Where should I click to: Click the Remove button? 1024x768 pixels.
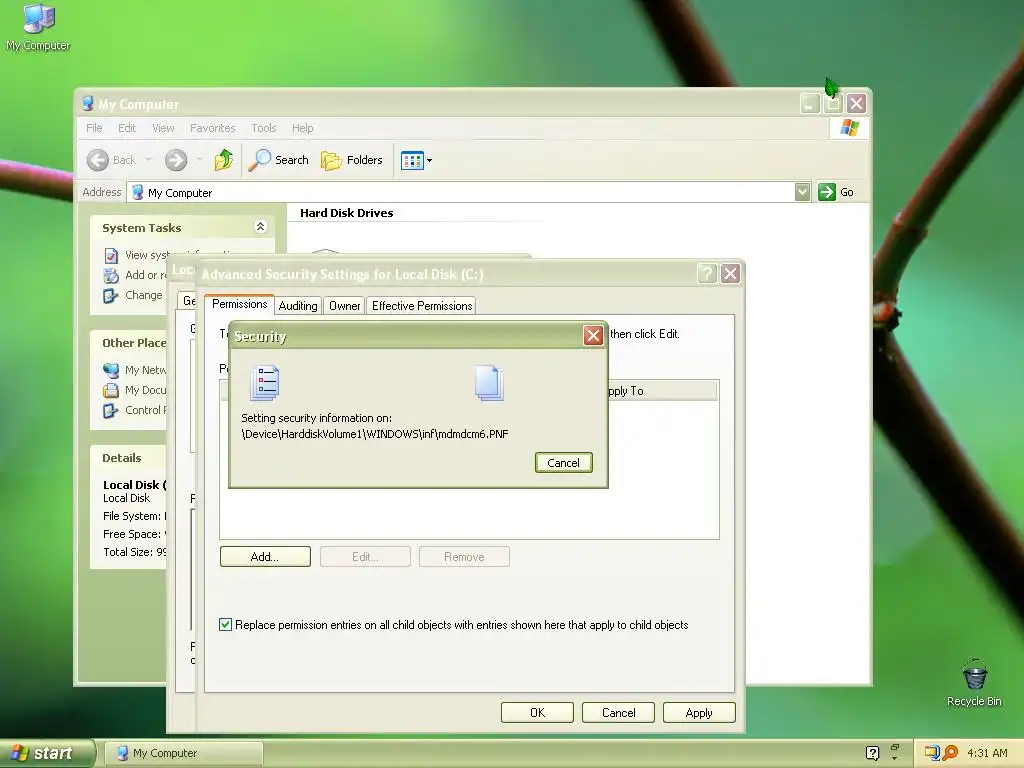click(x=464, y=556)
